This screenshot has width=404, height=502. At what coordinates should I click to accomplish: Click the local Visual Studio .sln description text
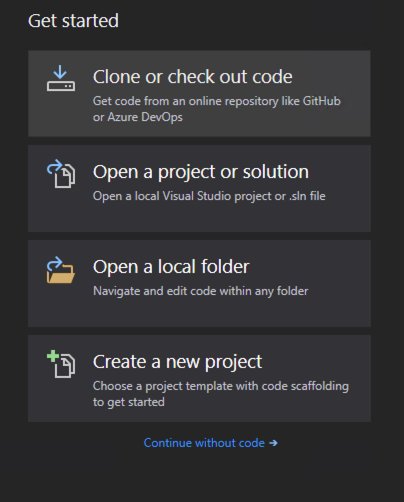tap(209, 196)
